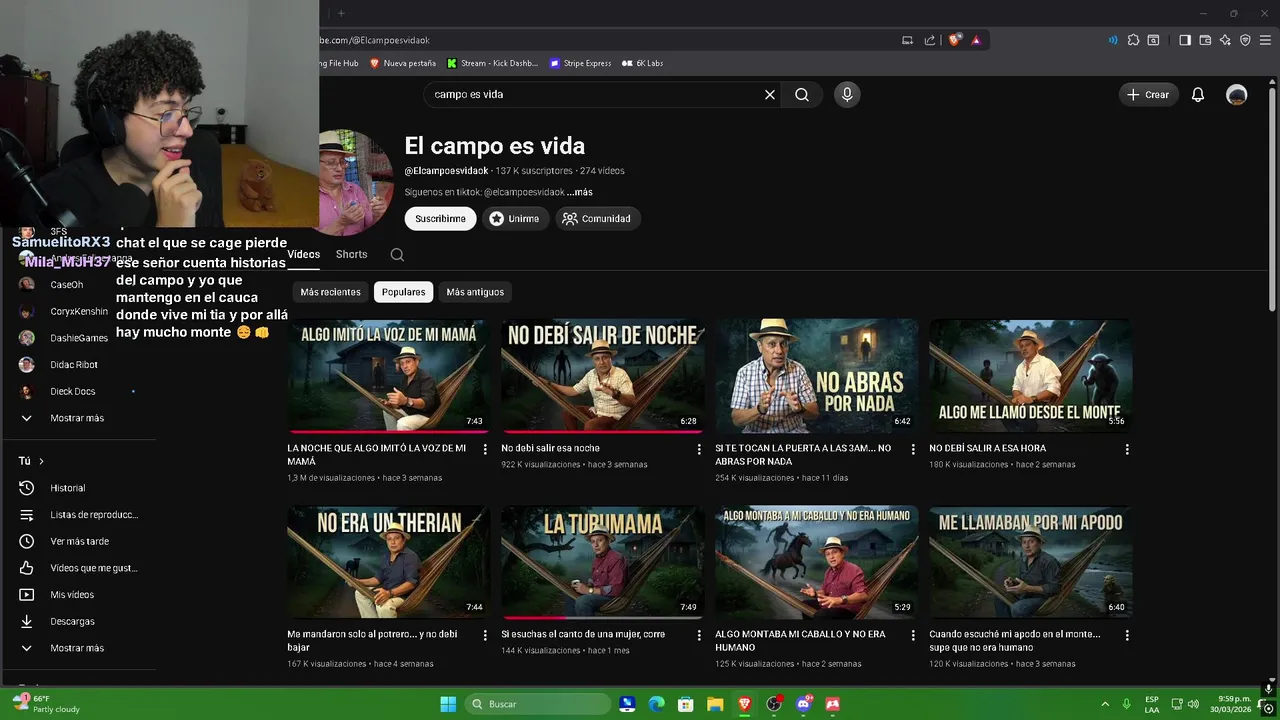Open File Explorer from the taskbar
The height and width of the screenshot is (720, 1280).
[x=715, y=704]
